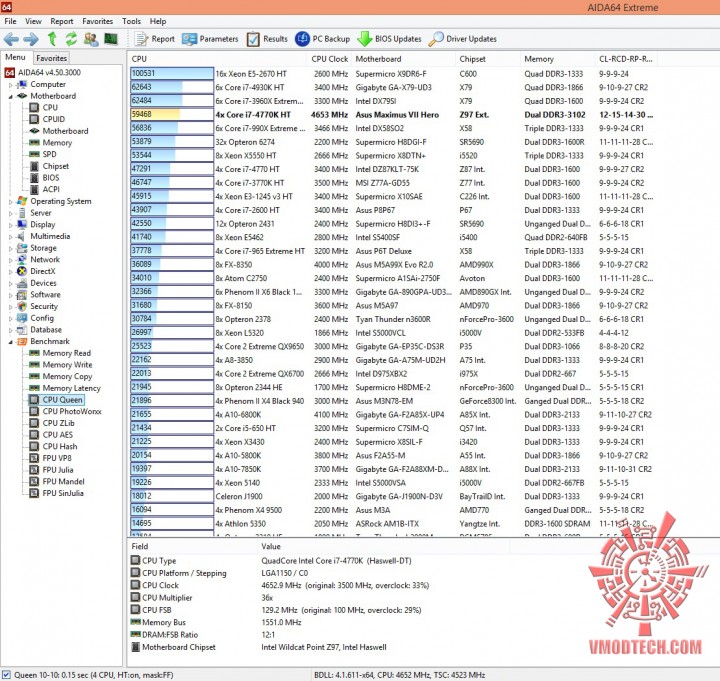
Task: Click the Back arrow toolbar icon
Action: (x=11, y=39)
